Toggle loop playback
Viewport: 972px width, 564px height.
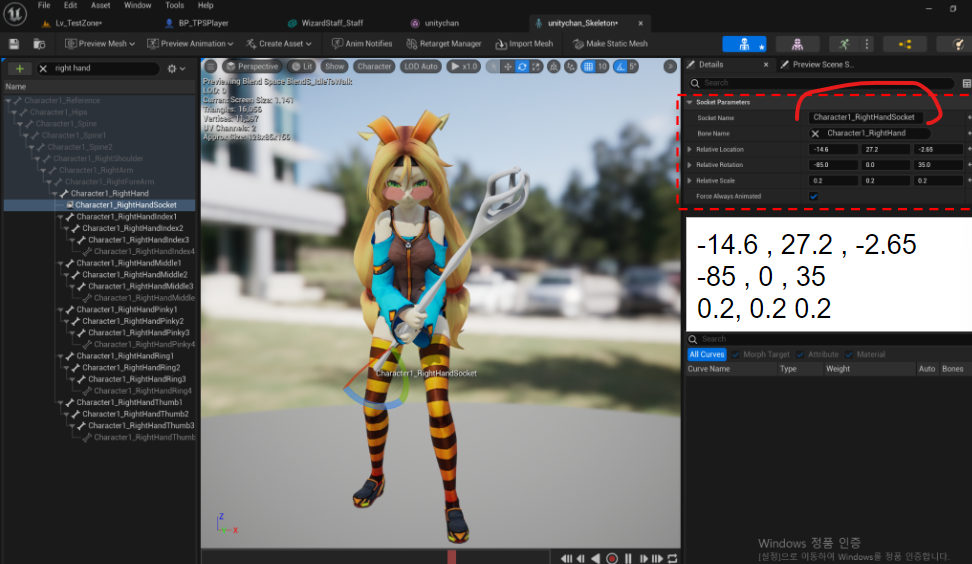point(673,558)
